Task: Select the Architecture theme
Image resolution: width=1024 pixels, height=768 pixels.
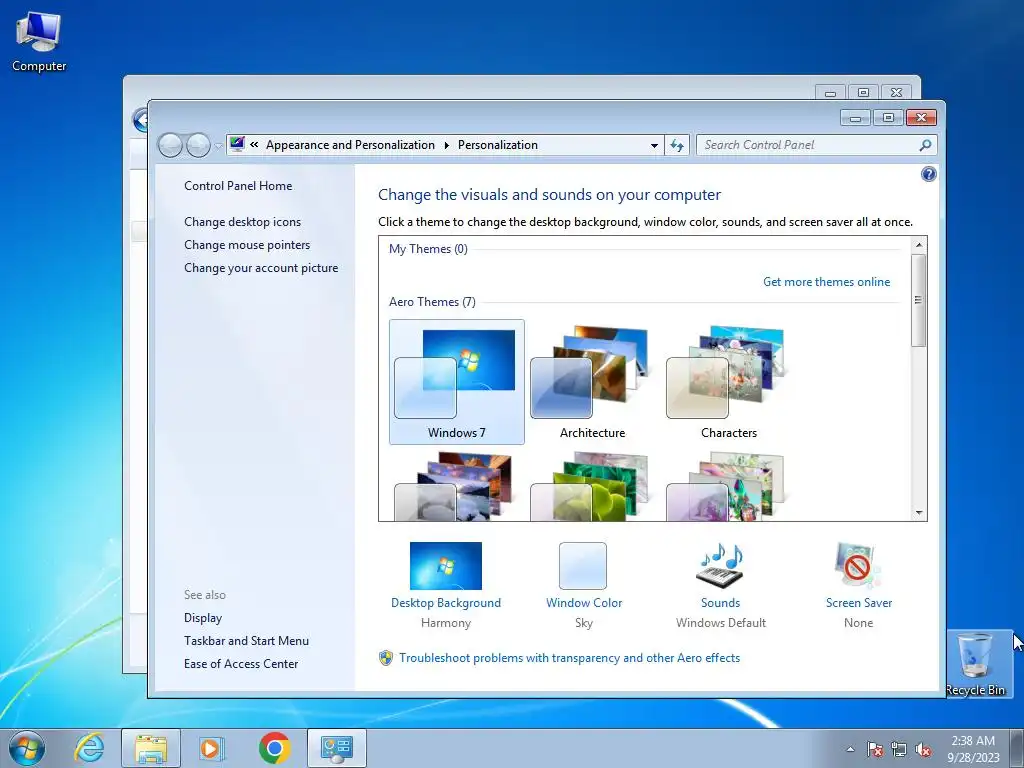Action: coord(592,382)
